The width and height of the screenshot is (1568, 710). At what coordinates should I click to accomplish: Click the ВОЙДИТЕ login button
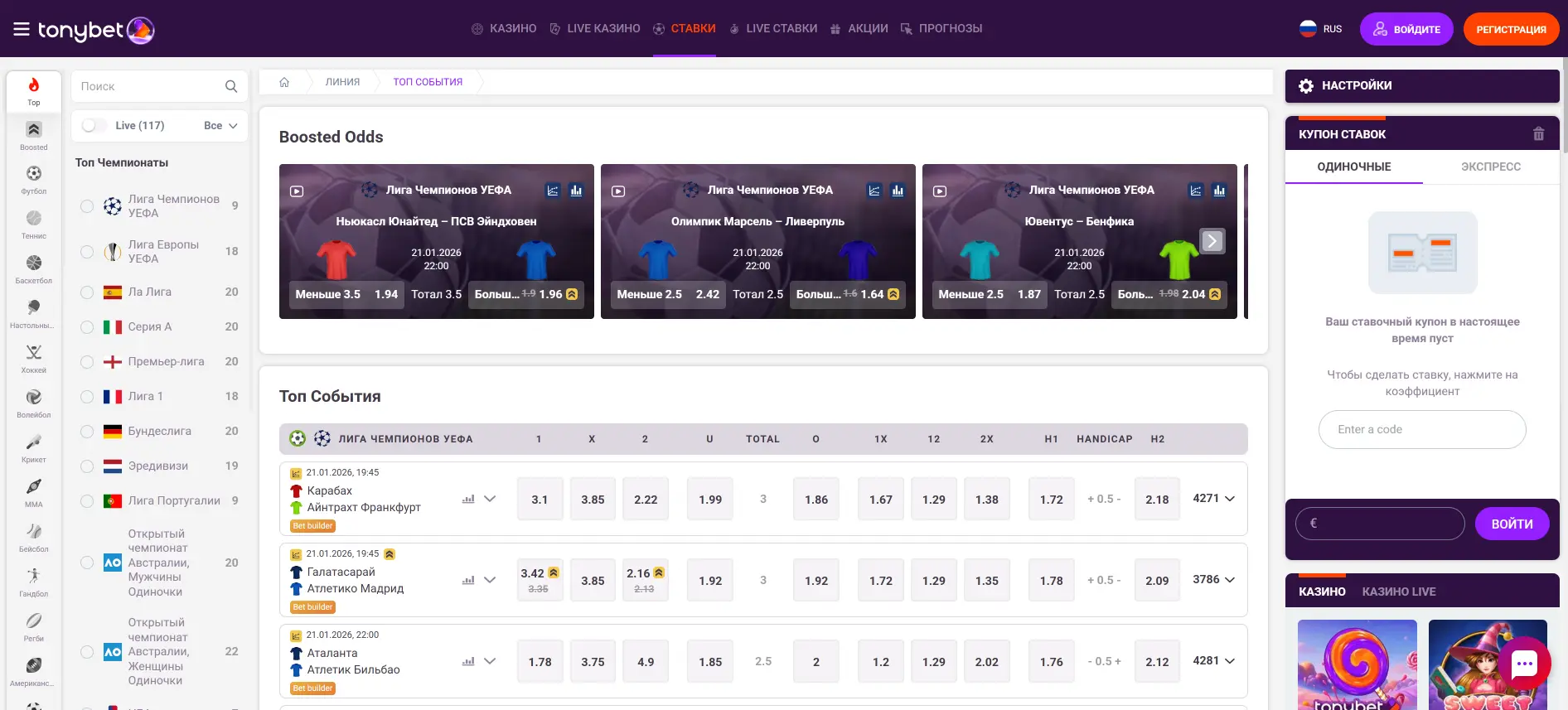point(1406,29)
